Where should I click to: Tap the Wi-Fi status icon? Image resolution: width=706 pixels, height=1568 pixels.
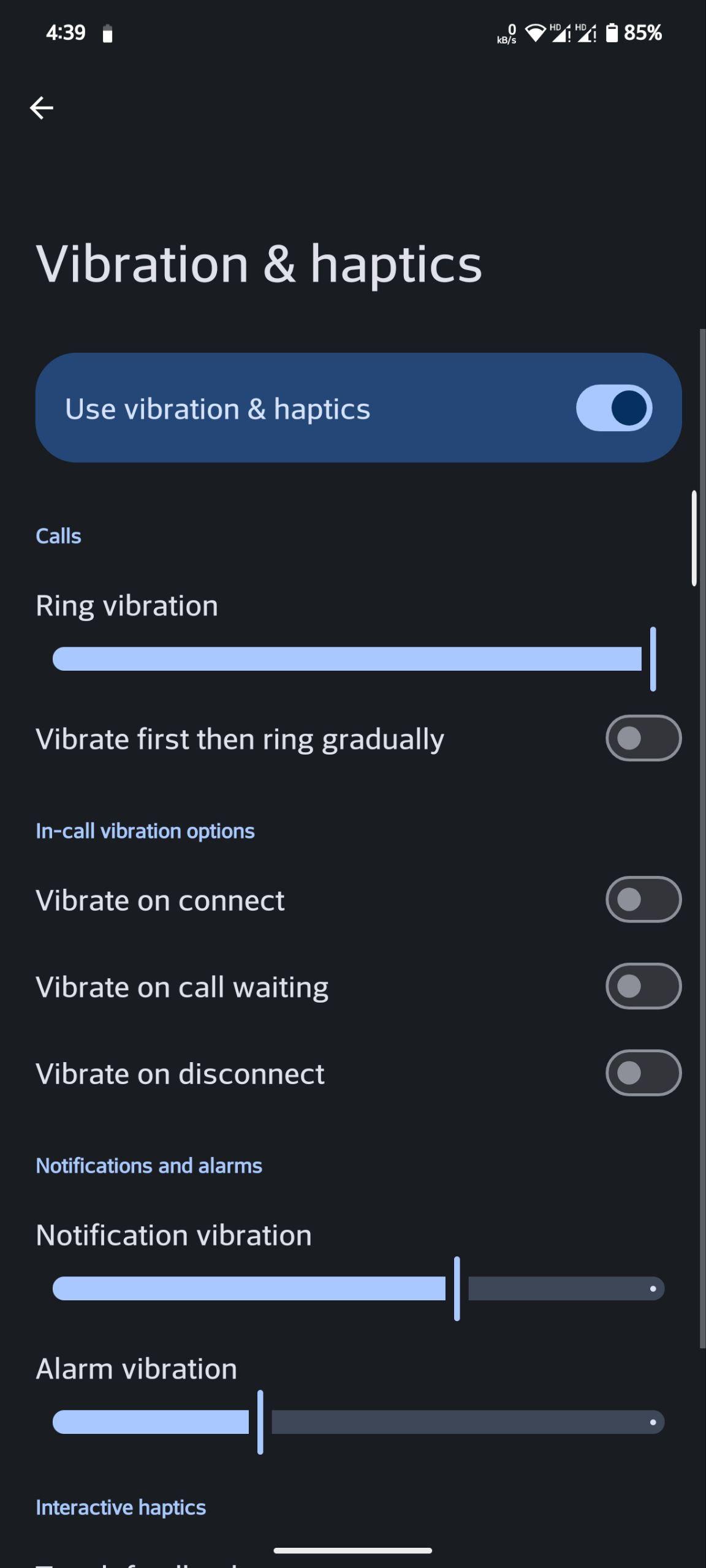pos(536,33)
